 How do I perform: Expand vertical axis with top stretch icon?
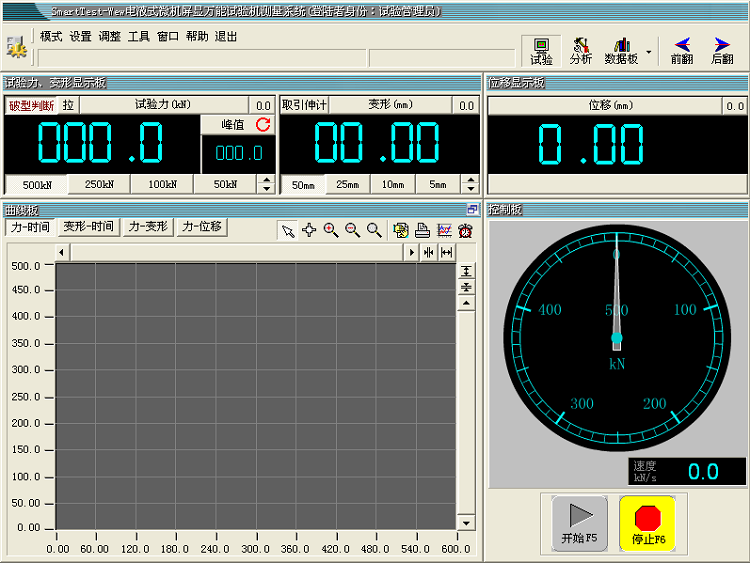pos(466,271)
